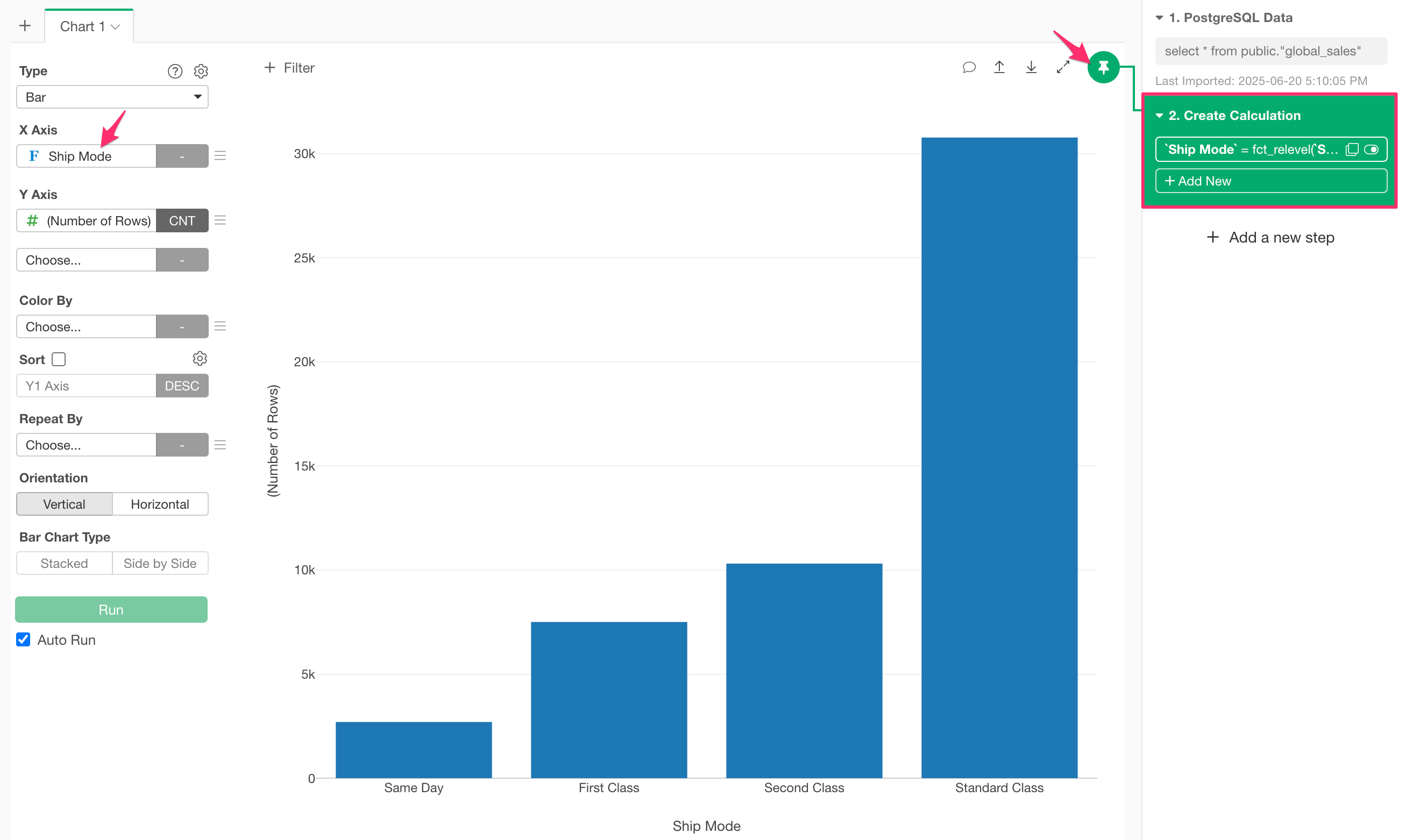Toggle the Ship Mode step switch
1420x840 pixels.
tap(1372, 150)
